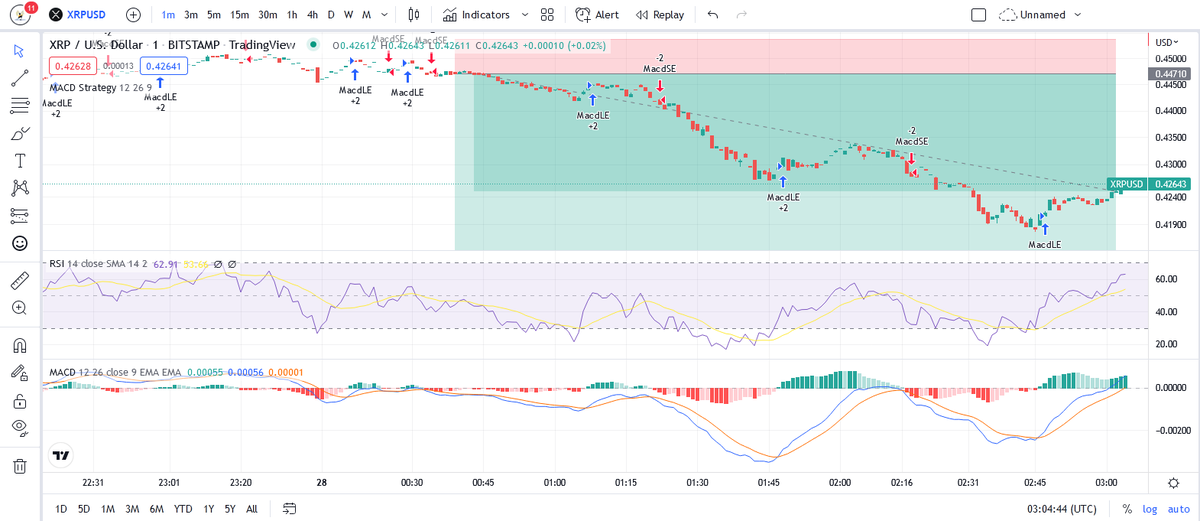Select the 1D date range
Viewport: 1200px width, 521px height.
tap(60, 508)
